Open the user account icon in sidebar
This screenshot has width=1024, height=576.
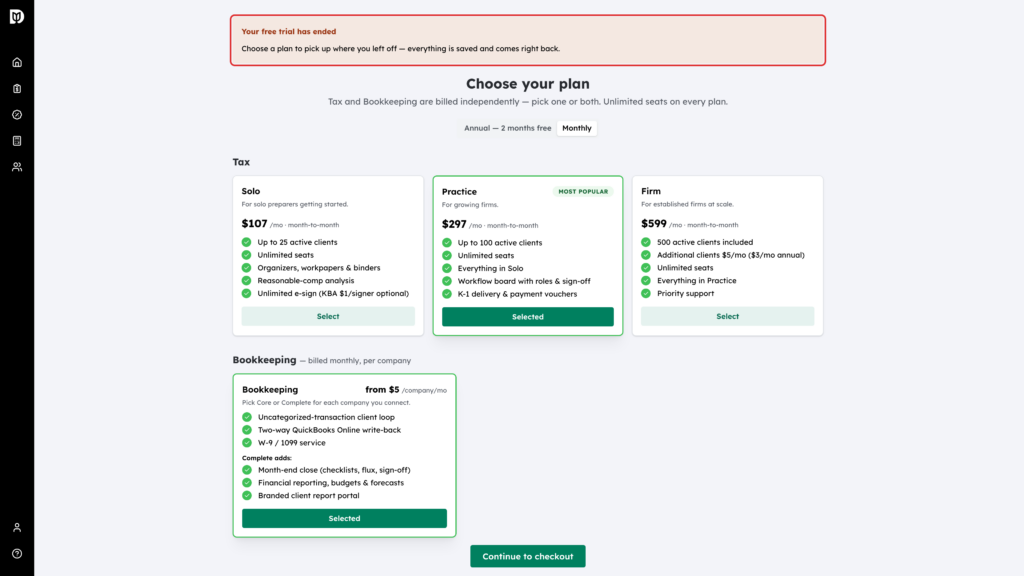click(17, 528)
